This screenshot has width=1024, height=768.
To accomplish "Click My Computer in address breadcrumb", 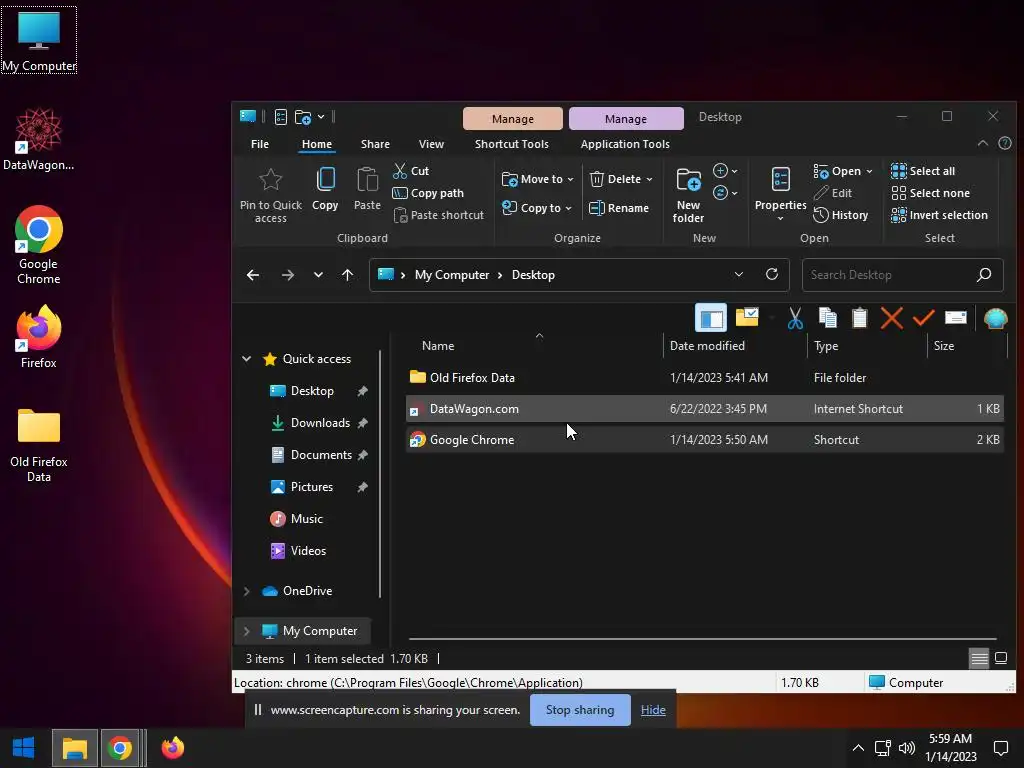I will point(452,275).
